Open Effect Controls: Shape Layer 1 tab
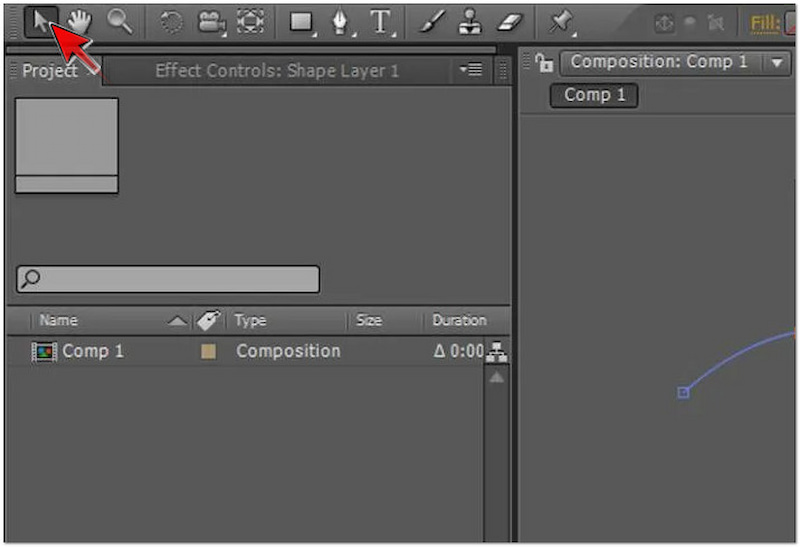800x547 pixels. point(277,71)
